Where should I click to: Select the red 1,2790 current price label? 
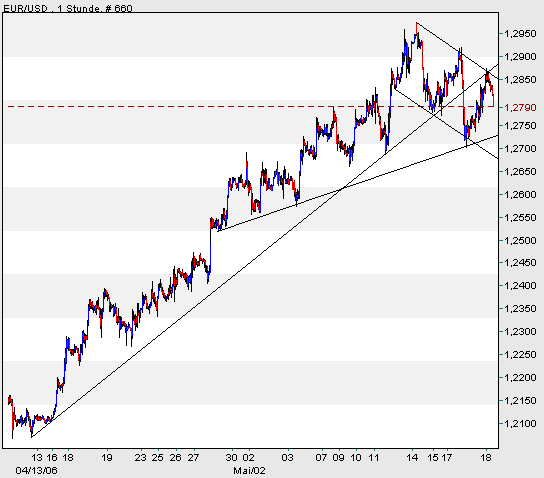point(520,108)
